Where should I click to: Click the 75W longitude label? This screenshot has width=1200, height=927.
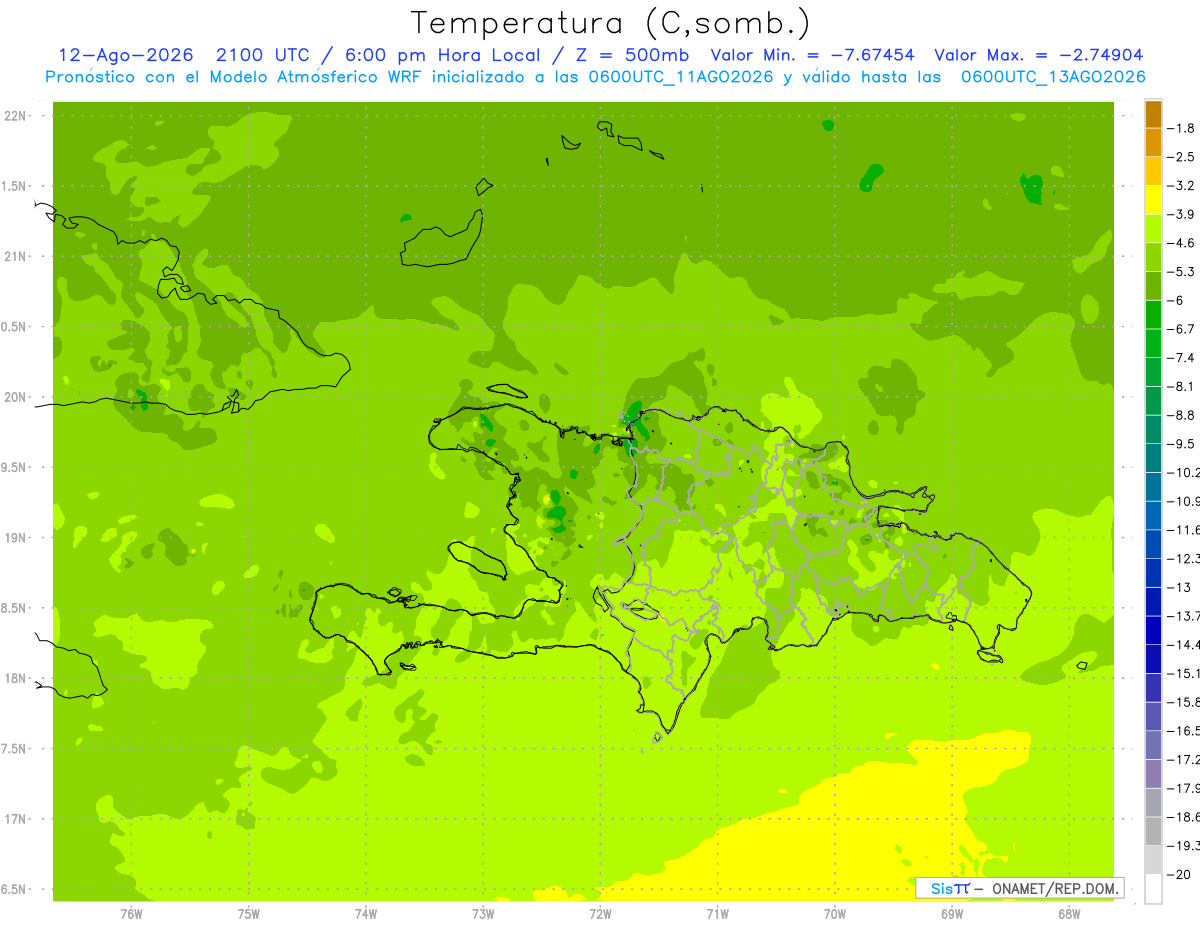(249, 913)
